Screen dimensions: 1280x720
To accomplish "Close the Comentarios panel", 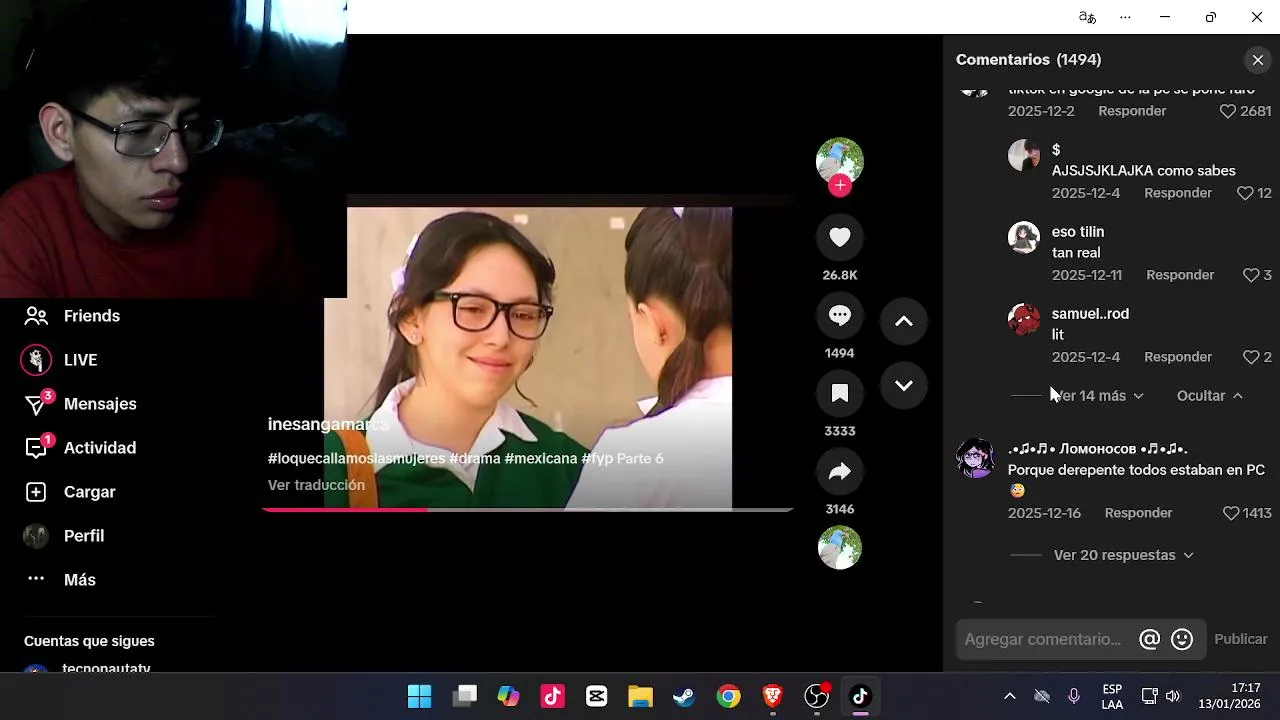I will 1258,60.
